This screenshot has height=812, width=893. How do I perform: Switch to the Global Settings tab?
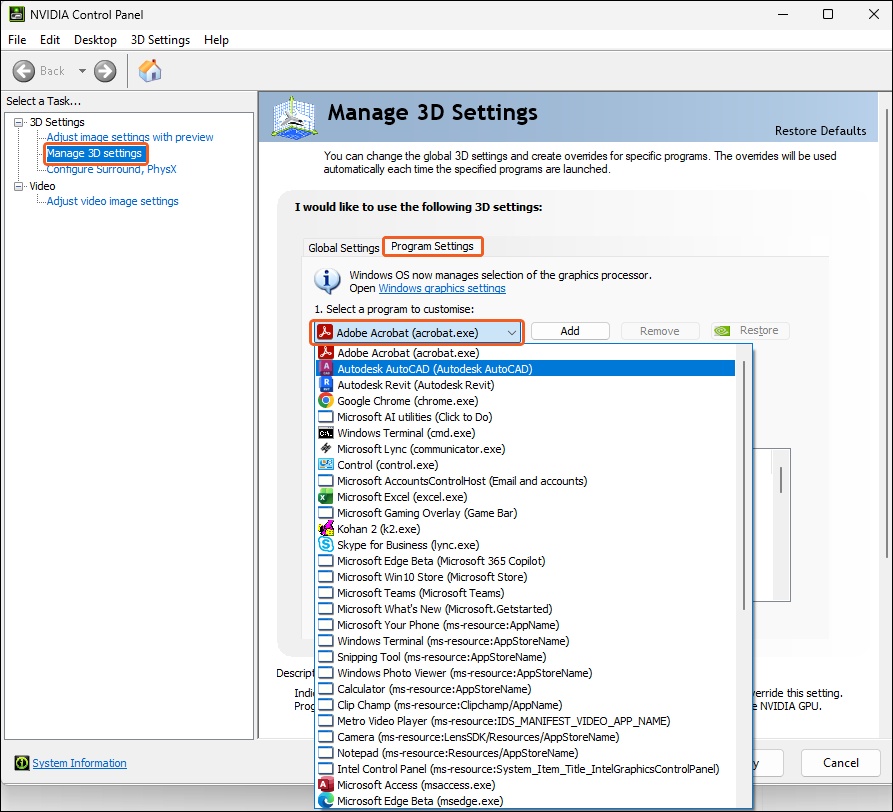click(343, 248)
